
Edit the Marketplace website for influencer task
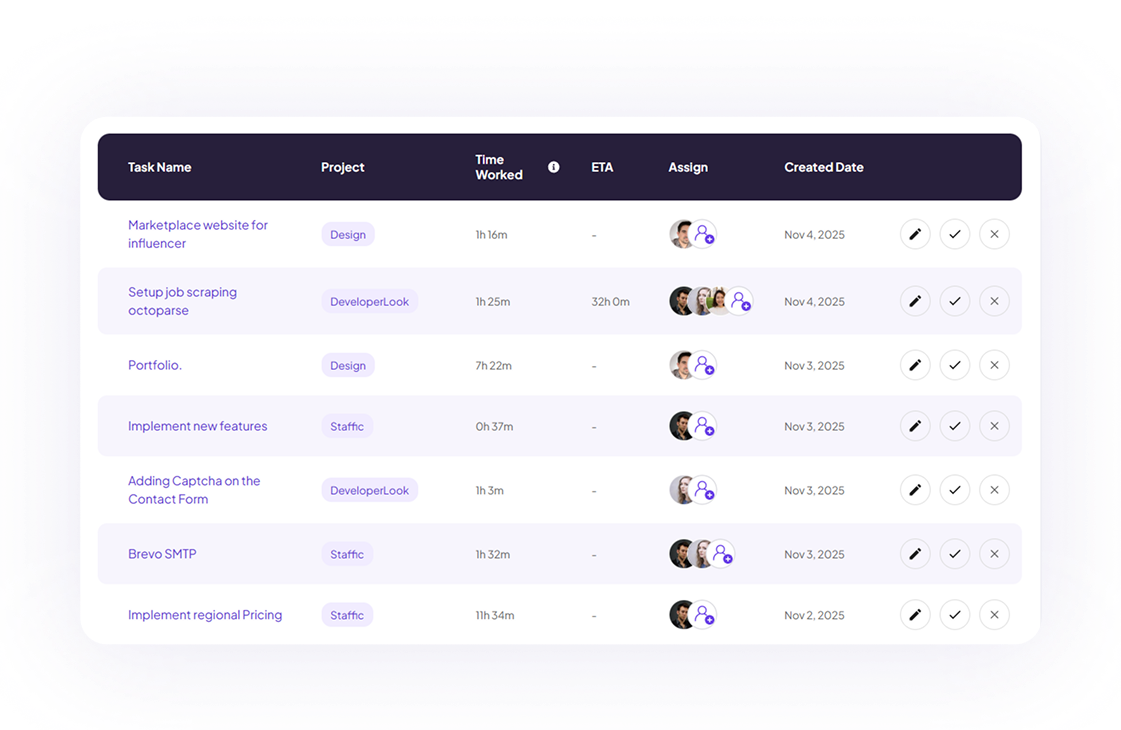pos(915,234)
